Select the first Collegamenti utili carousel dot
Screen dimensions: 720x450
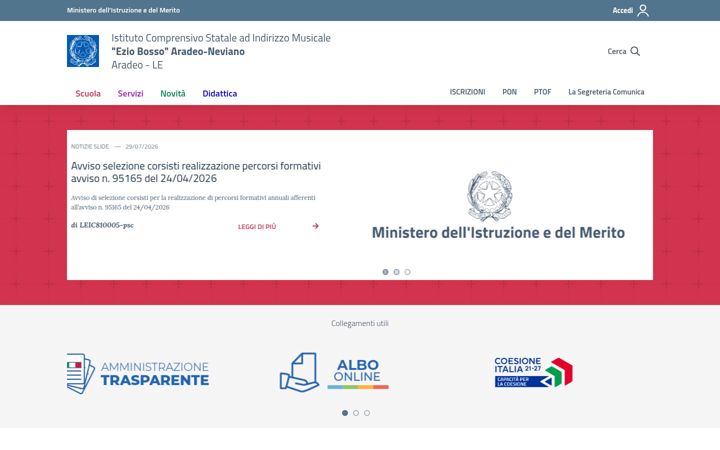tap(345, 413)
